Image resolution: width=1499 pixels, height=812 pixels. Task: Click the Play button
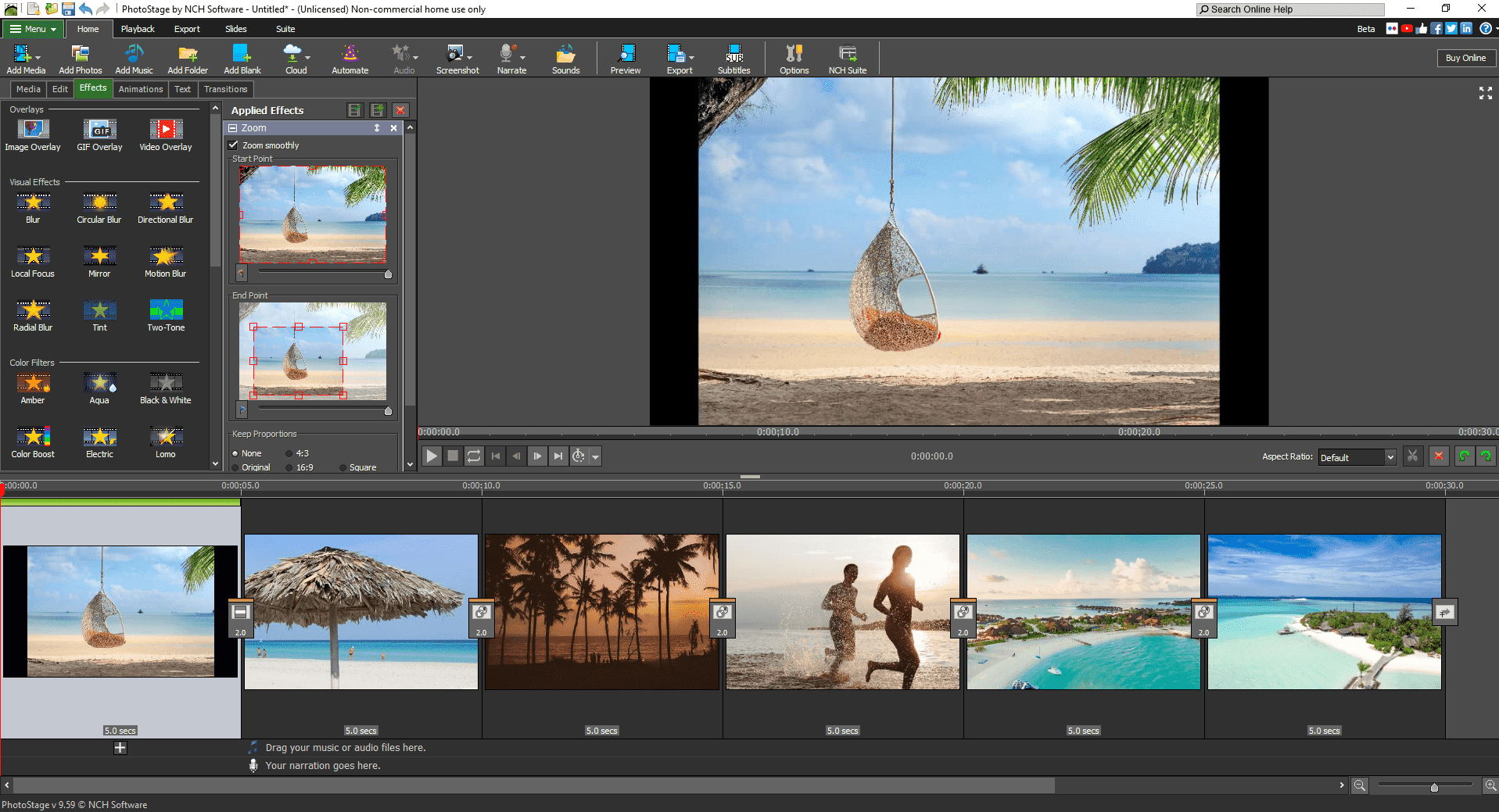tap(432, 456)
